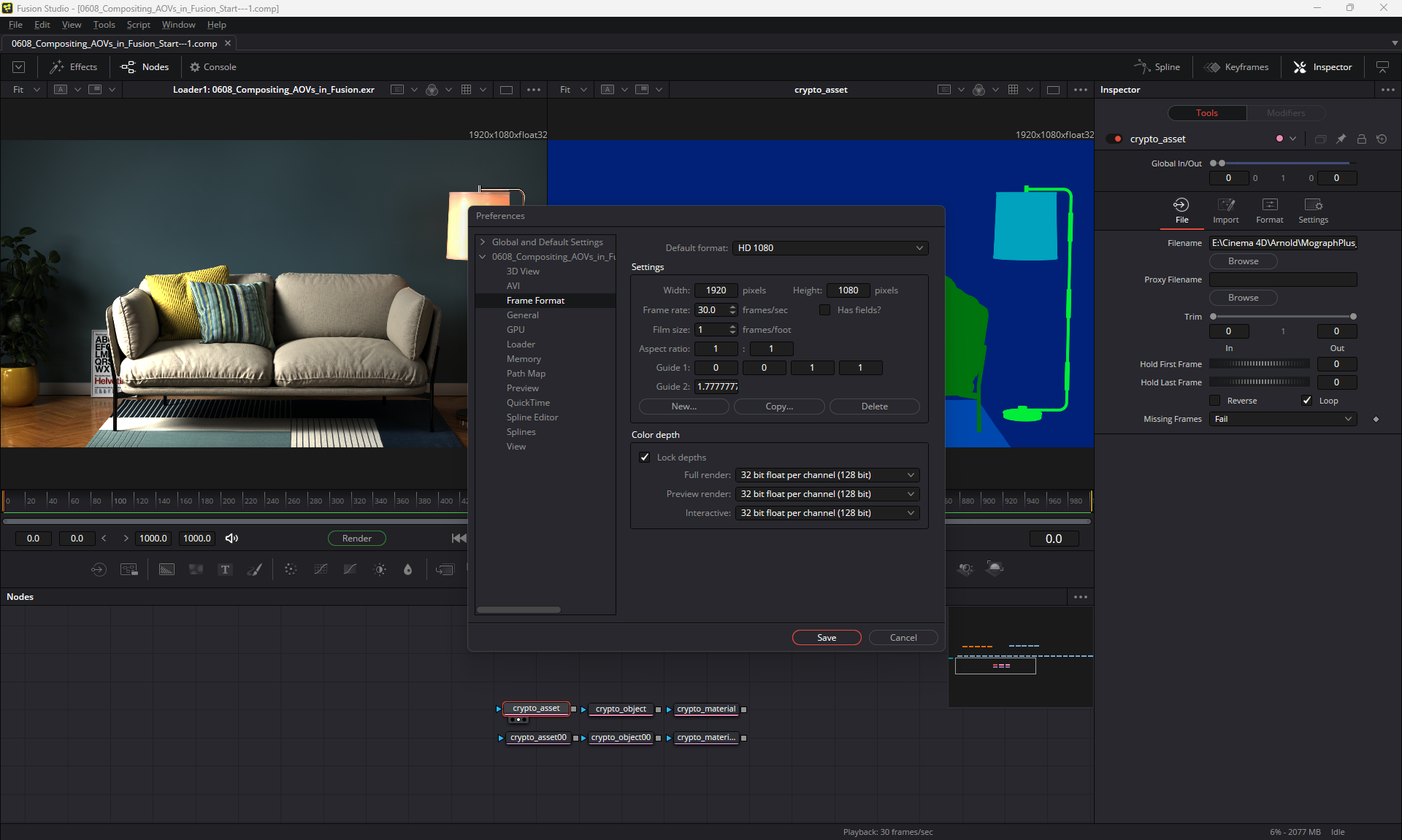Open the Script menu
Viewport: 1402px width, 840px height.
(x=138, y=25)
